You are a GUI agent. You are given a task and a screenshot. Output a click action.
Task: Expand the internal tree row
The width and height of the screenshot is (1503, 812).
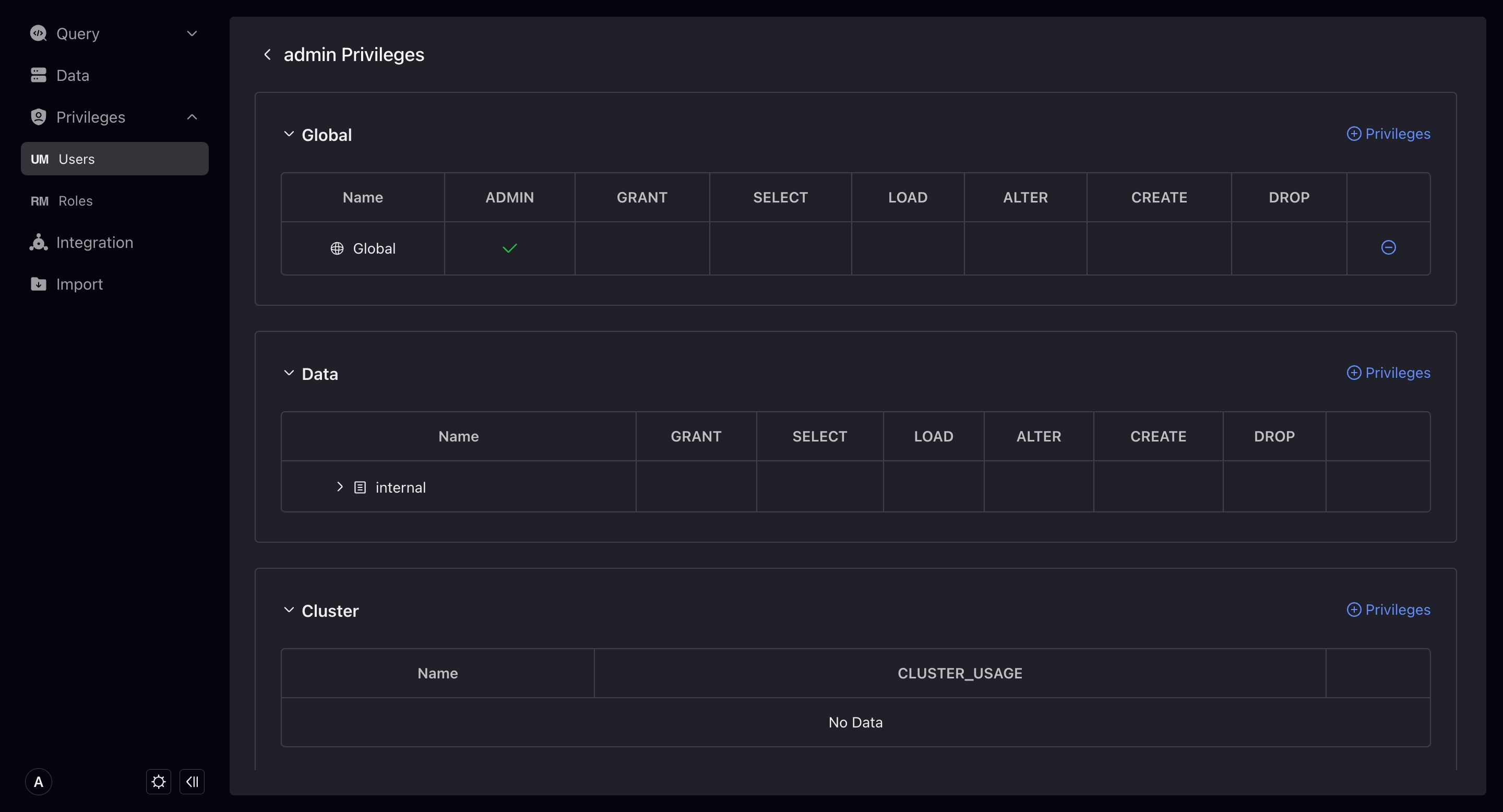(340, 486)
